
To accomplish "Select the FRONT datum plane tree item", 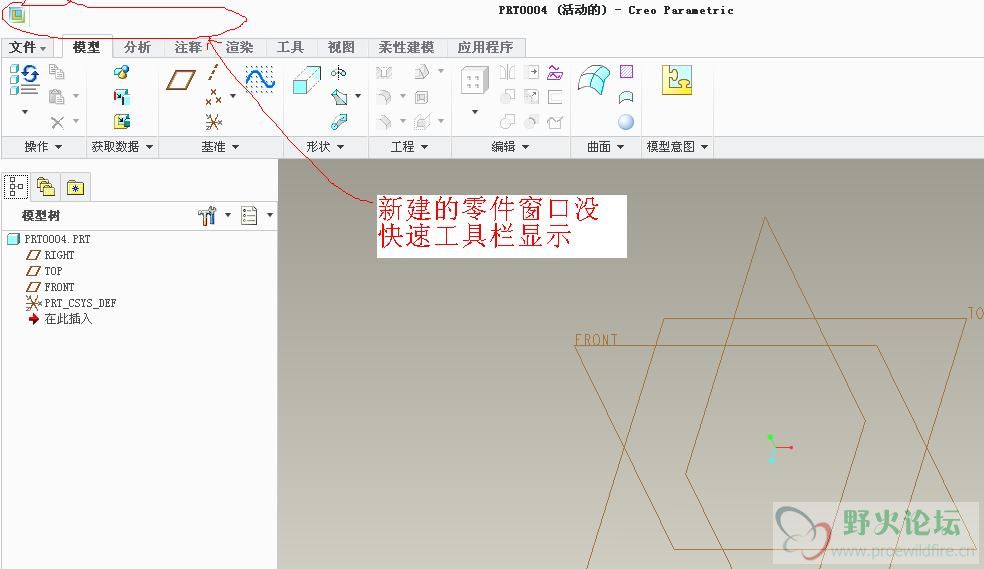I will click(x=50, y=287).
